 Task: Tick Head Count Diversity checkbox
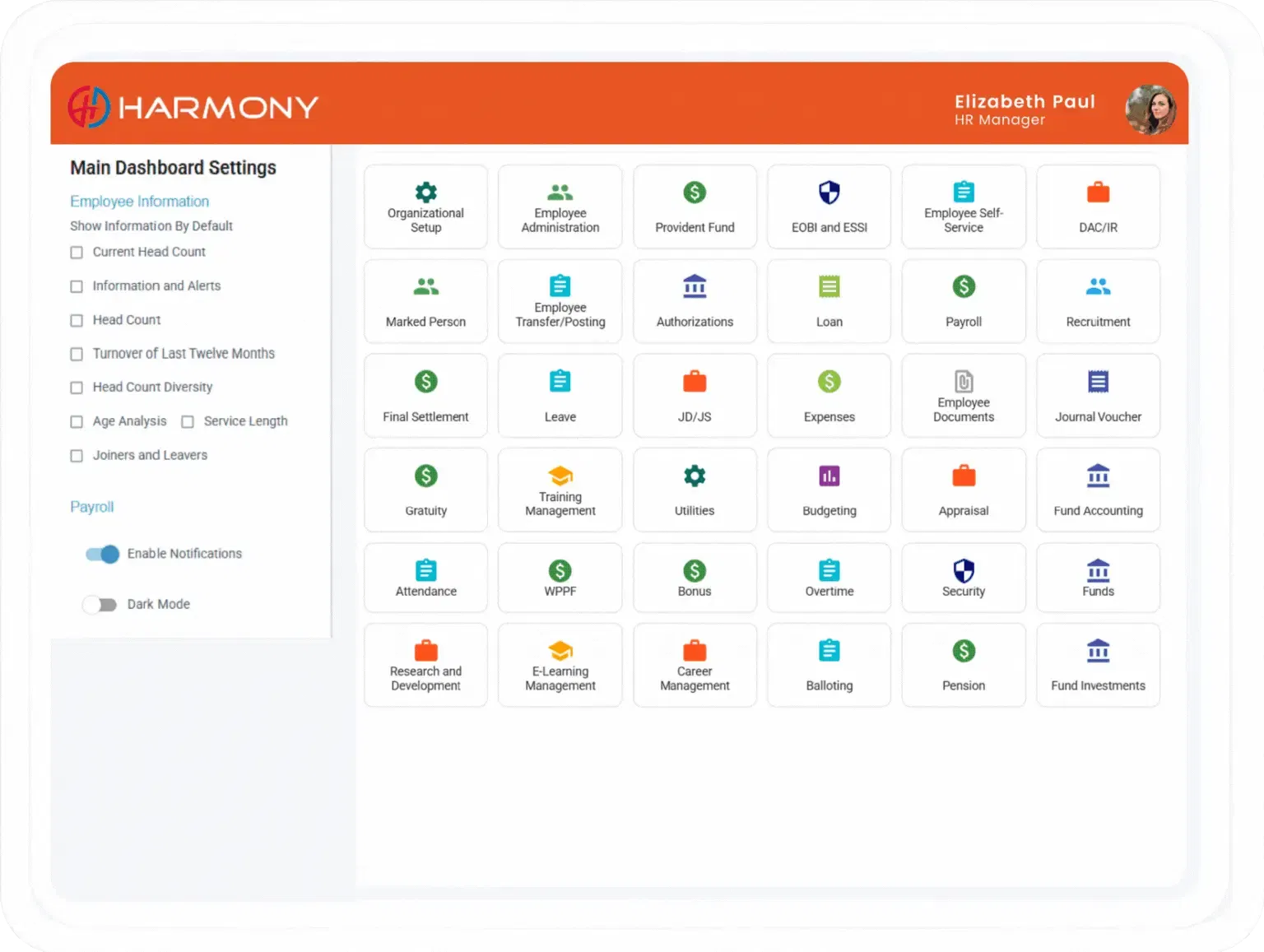point(77,388)
